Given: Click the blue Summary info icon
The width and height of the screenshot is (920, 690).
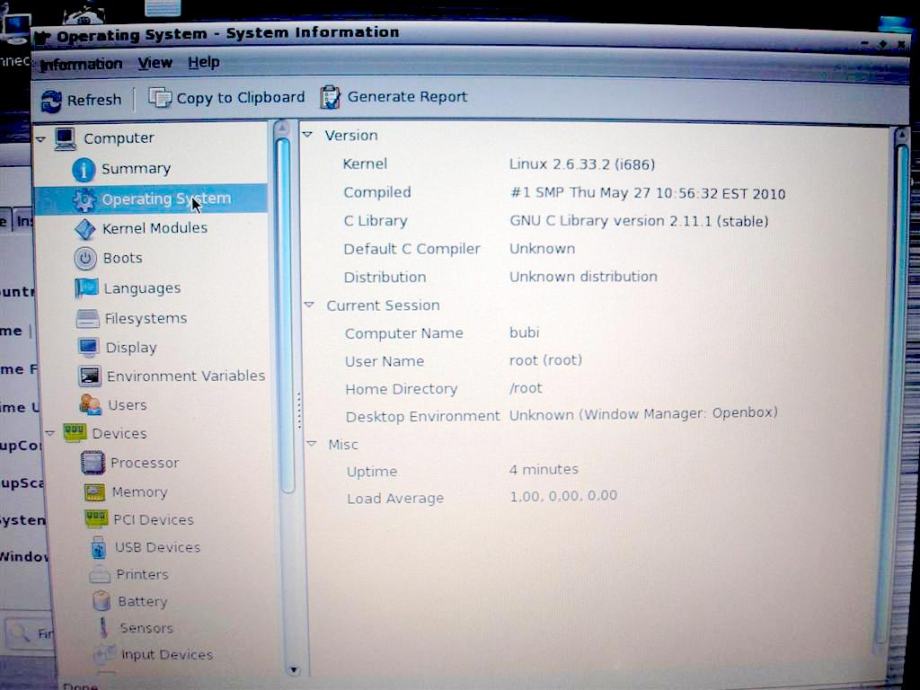Looking at the screenshot, I should click(x=84, y=170).
